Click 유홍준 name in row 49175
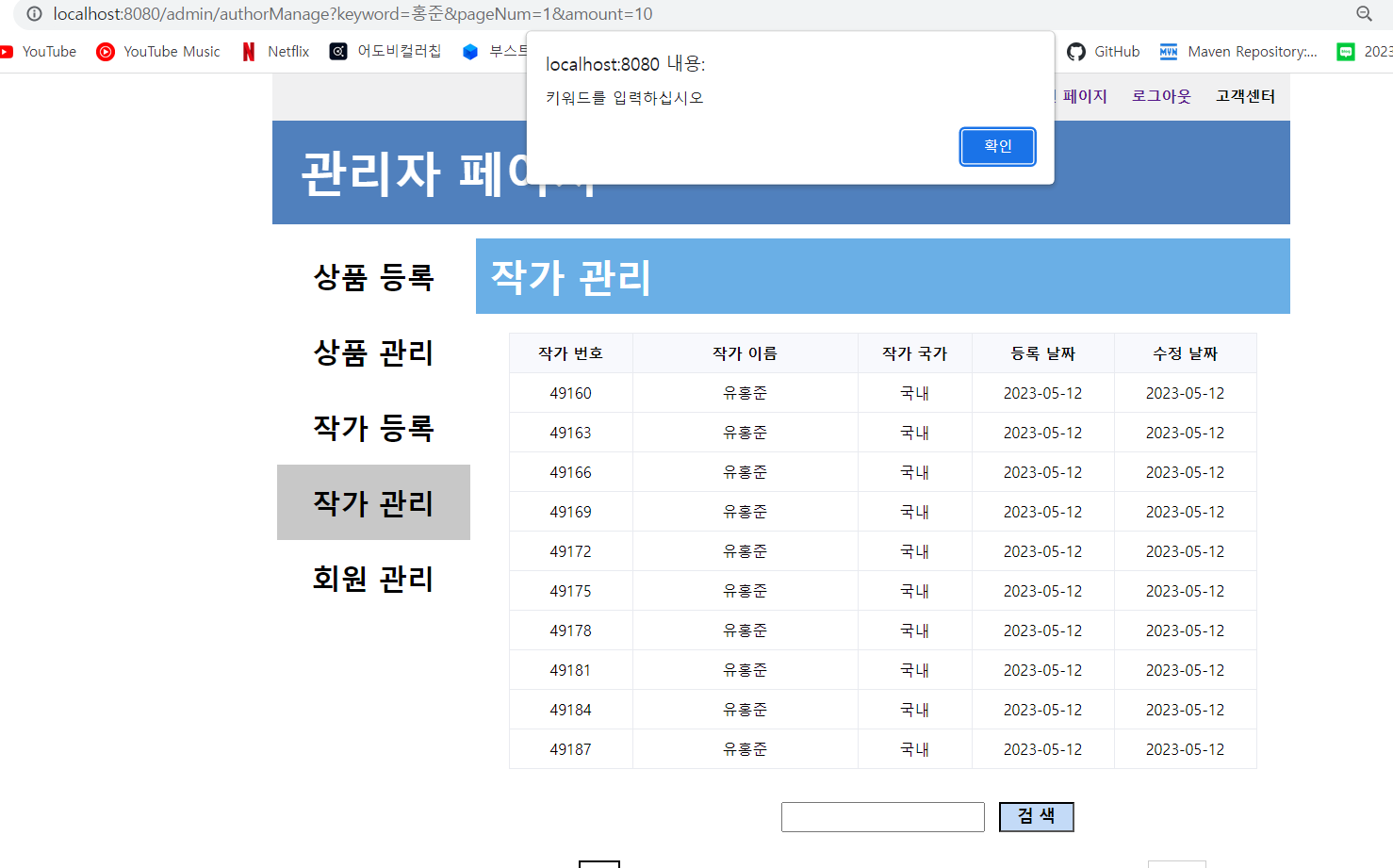Viewport: 1393px width, 868px height. point(745,591)
